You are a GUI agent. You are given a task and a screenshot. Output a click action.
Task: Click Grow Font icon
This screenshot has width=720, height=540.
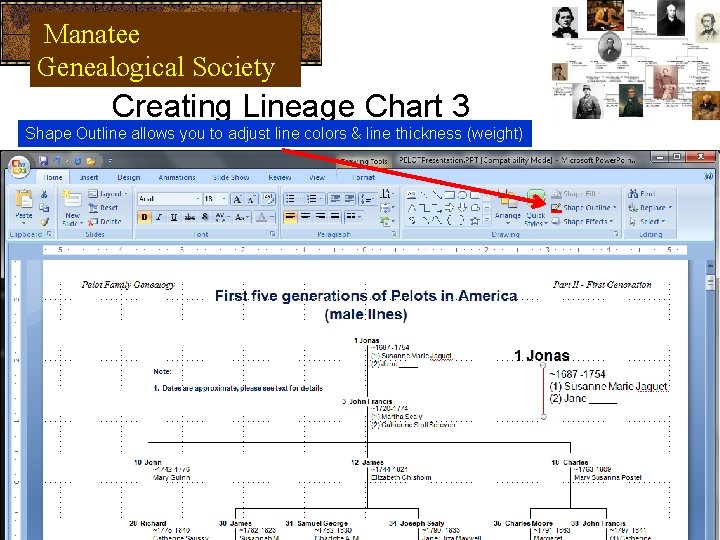pos(237,199)
